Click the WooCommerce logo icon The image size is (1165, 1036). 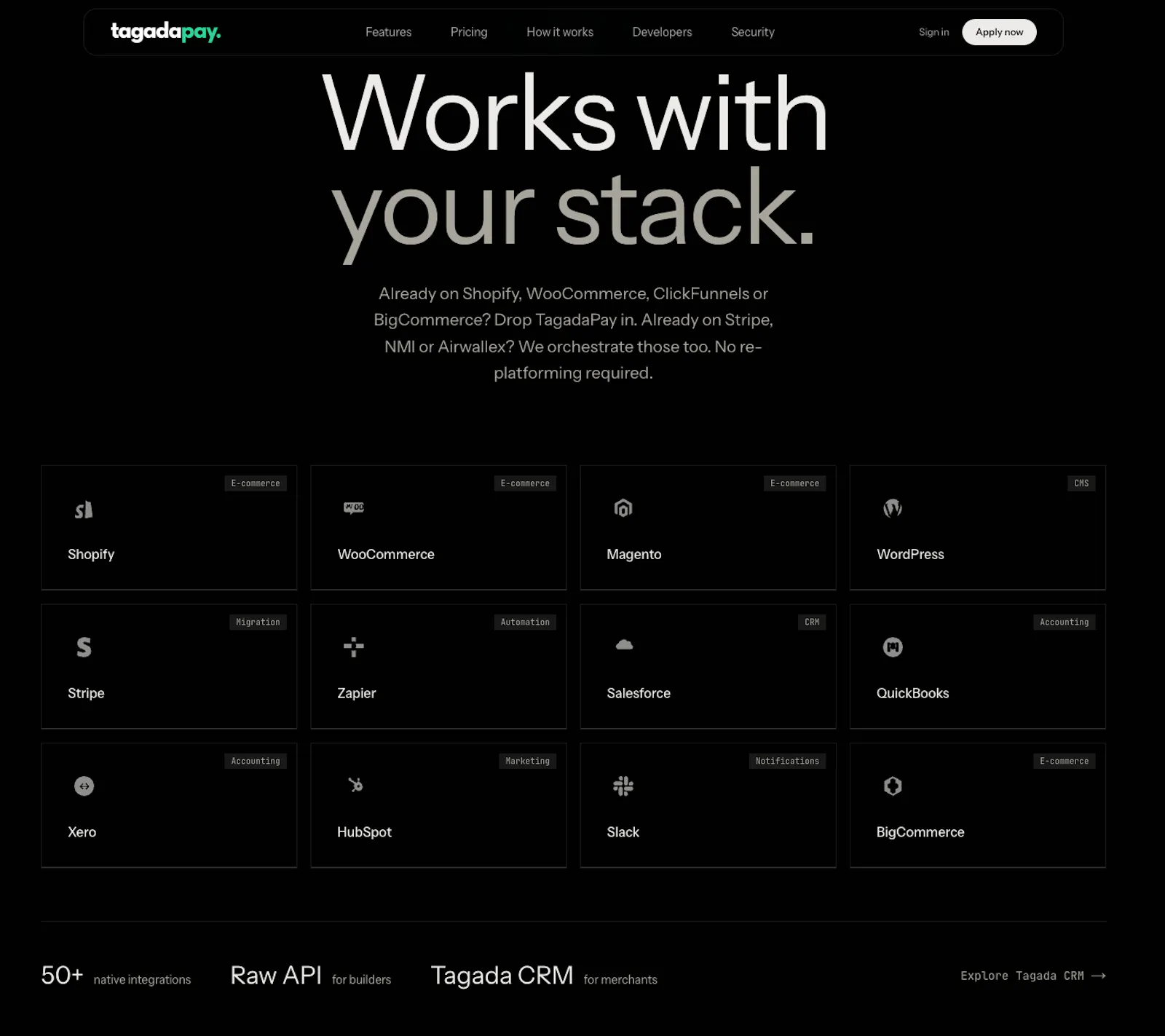point(354,507)
